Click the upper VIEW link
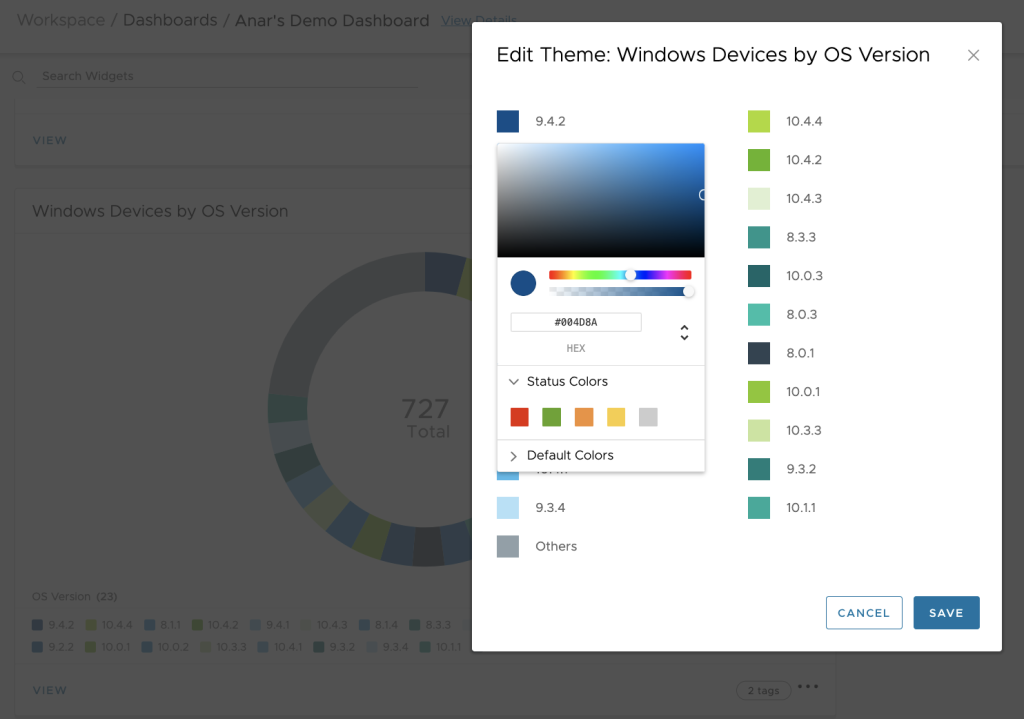 click(x=50, y=140)
